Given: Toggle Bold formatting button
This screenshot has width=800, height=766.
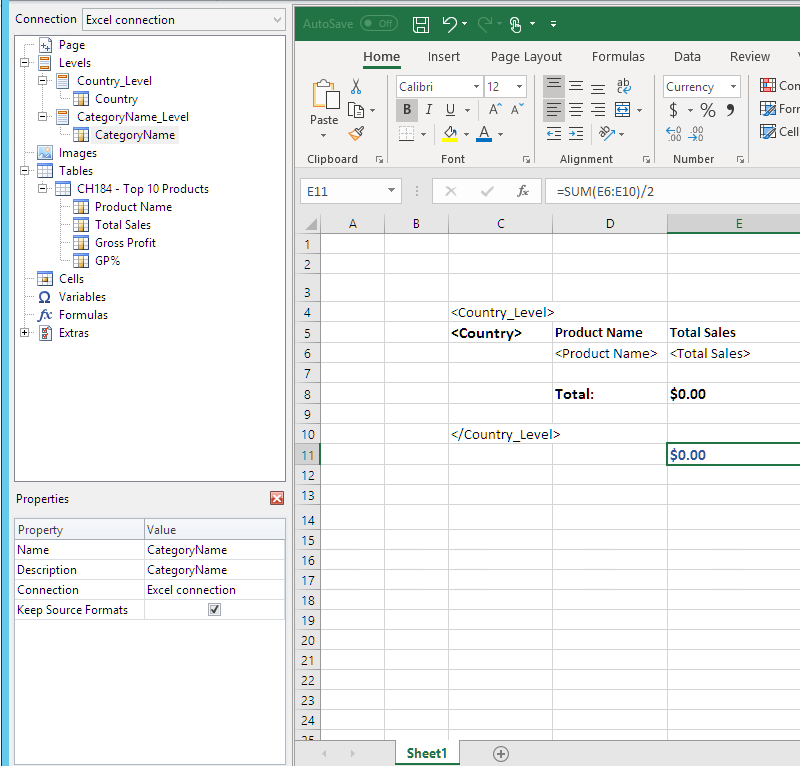Looking at the screenshot, I should pos(407,110).
